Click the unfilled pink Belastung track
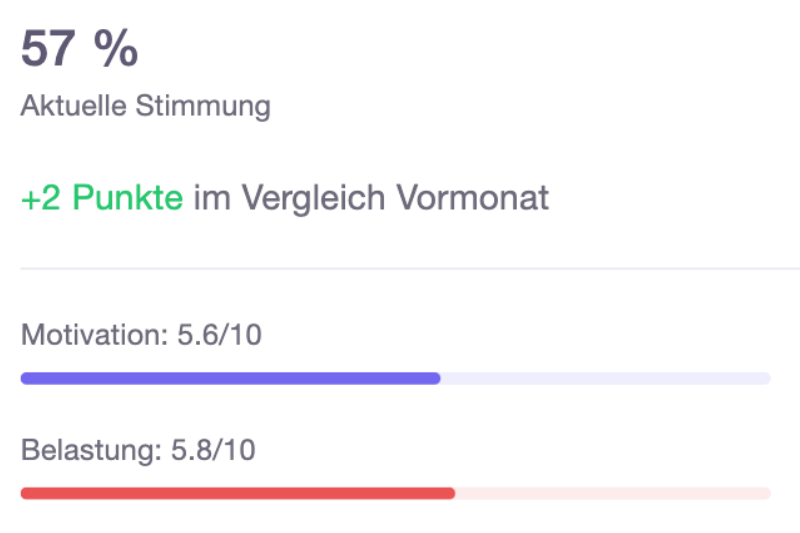800x533 pixels. [x=613, y=493]
